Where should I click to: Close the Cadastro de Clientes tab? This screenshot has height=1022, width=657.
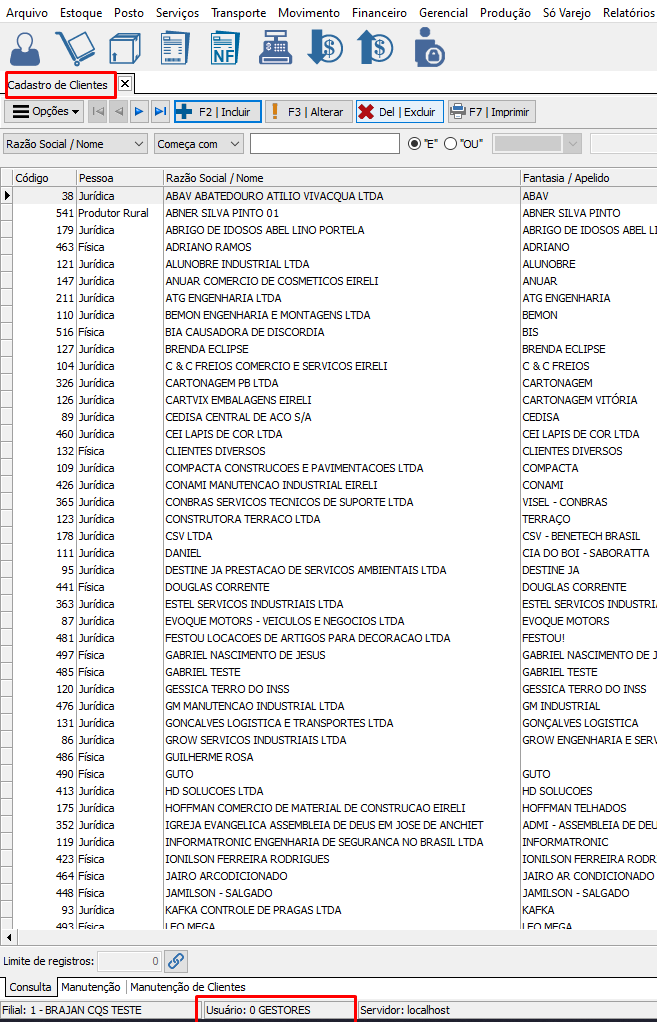coord(125,84)
